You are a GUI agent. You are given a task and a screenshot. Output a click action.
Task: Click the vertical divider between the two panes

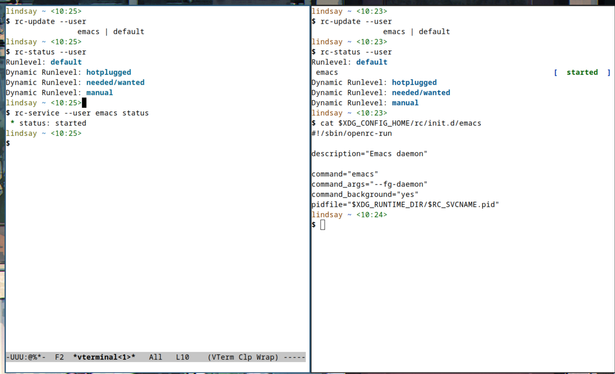(x=310, y=188)
